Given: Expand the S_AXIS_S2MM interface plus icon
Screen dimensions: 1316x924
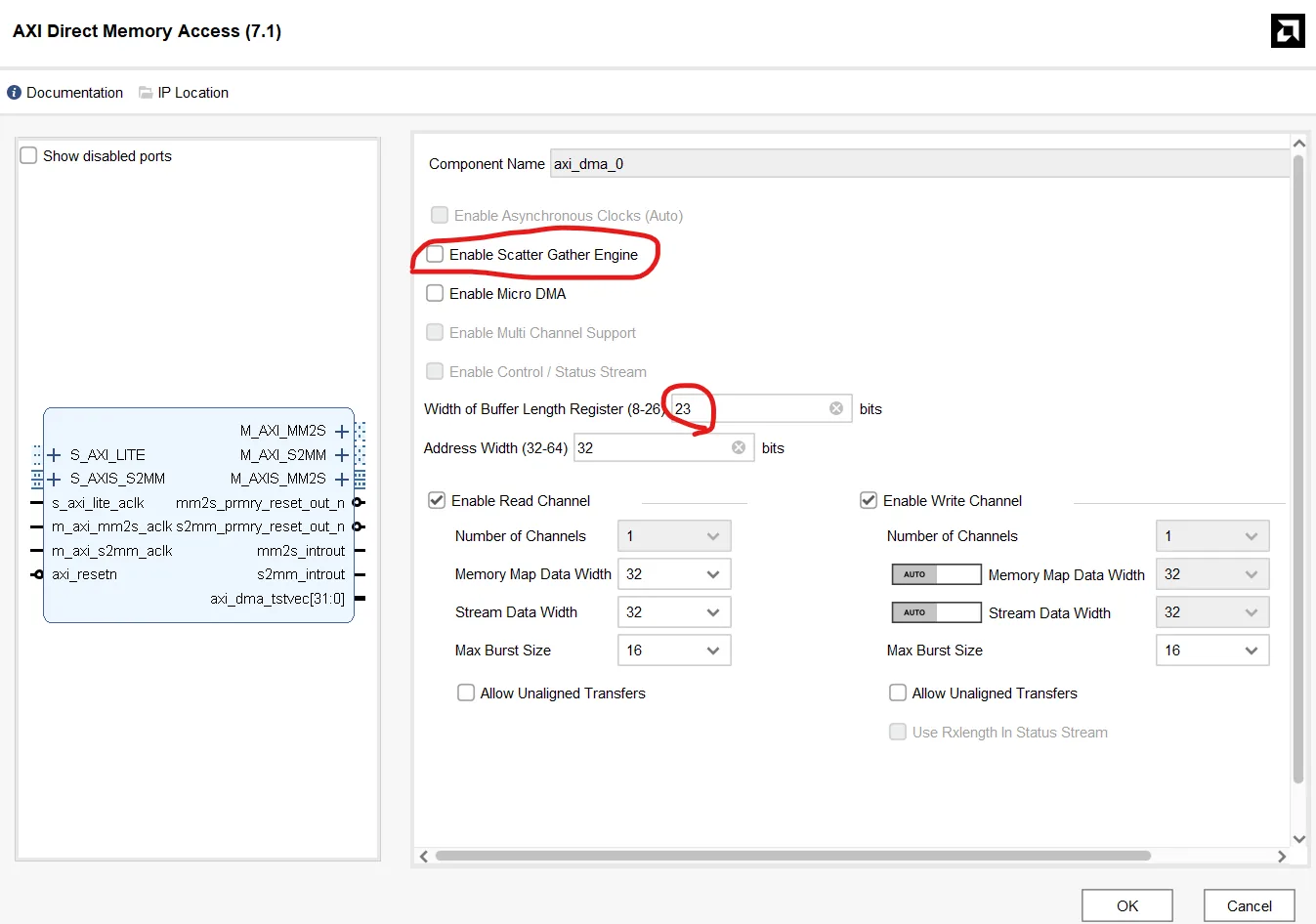Looking at the screenshot, I should pos(55,479).
